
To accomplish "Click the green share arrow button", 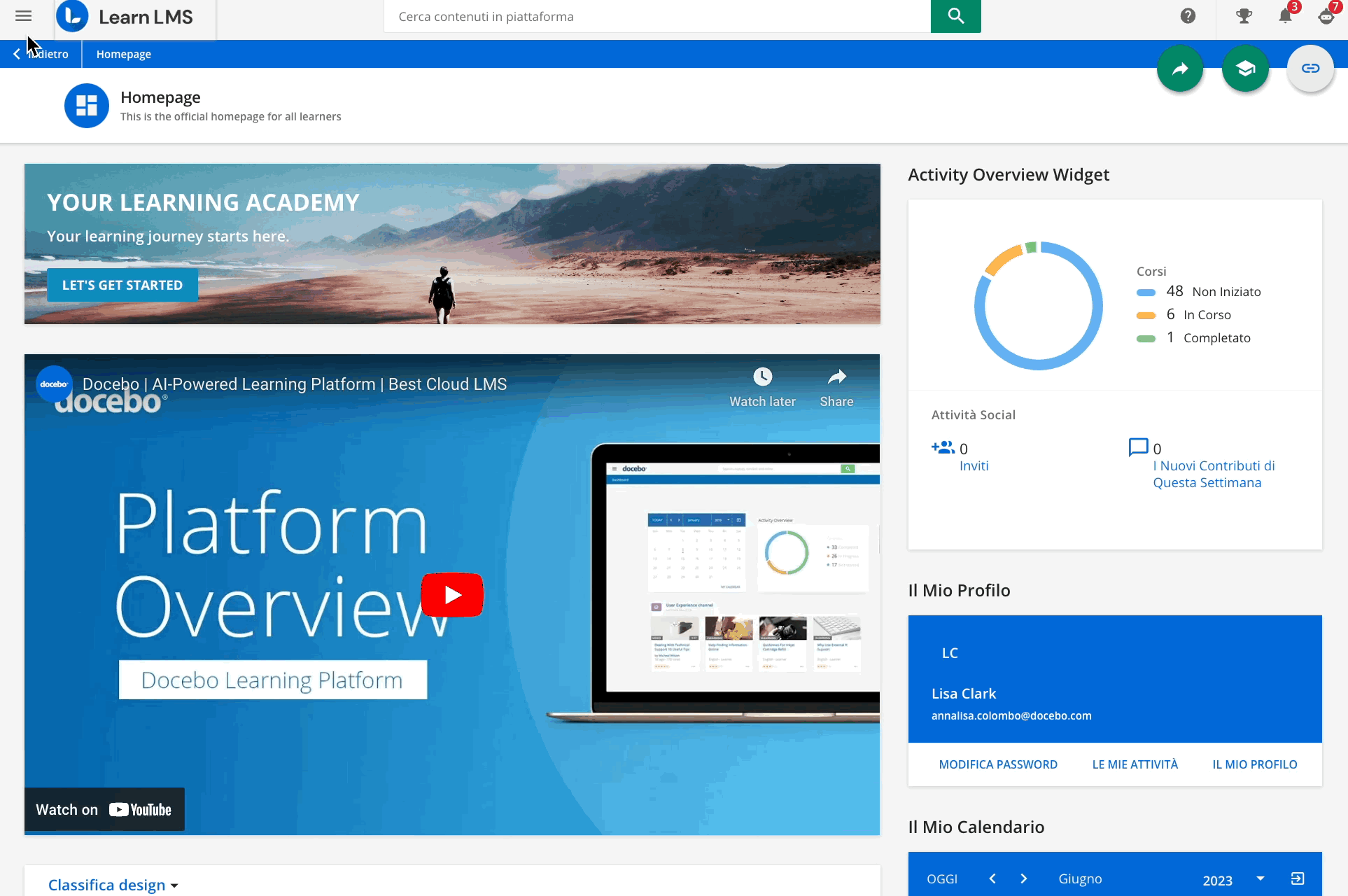I will (1180, 69).
